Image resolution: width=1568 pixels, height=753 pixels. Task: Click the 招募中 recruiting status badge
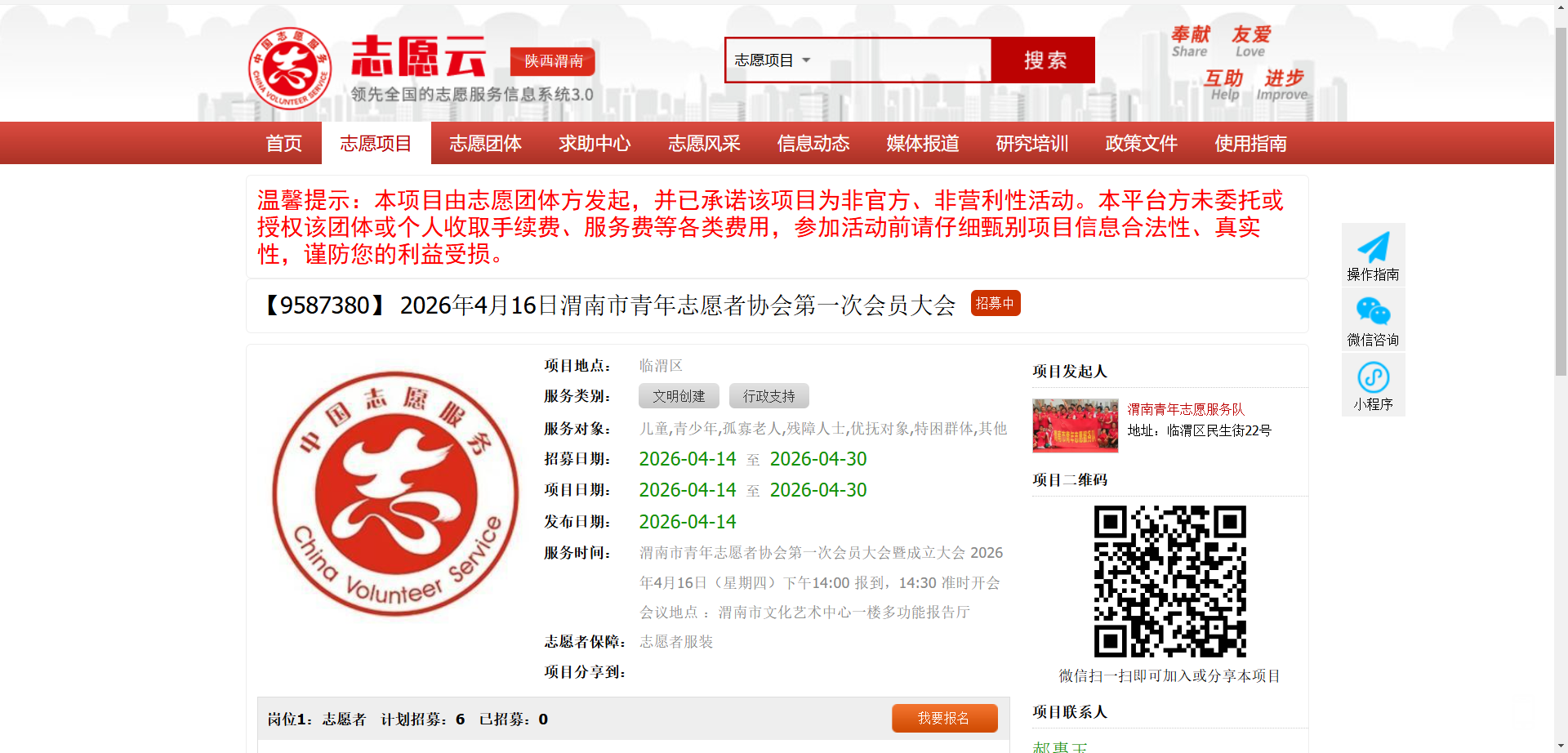[995, 302]
